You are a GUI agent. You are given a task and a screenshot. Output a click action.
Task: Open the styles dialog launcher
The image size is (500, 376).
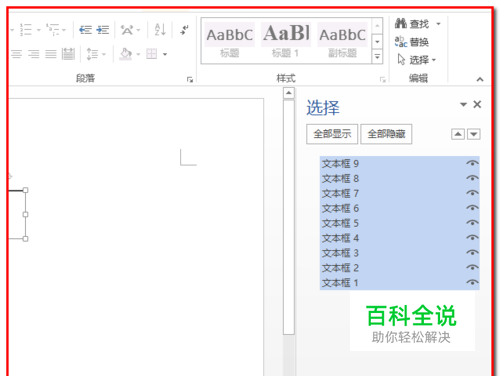tap(383, 79)
